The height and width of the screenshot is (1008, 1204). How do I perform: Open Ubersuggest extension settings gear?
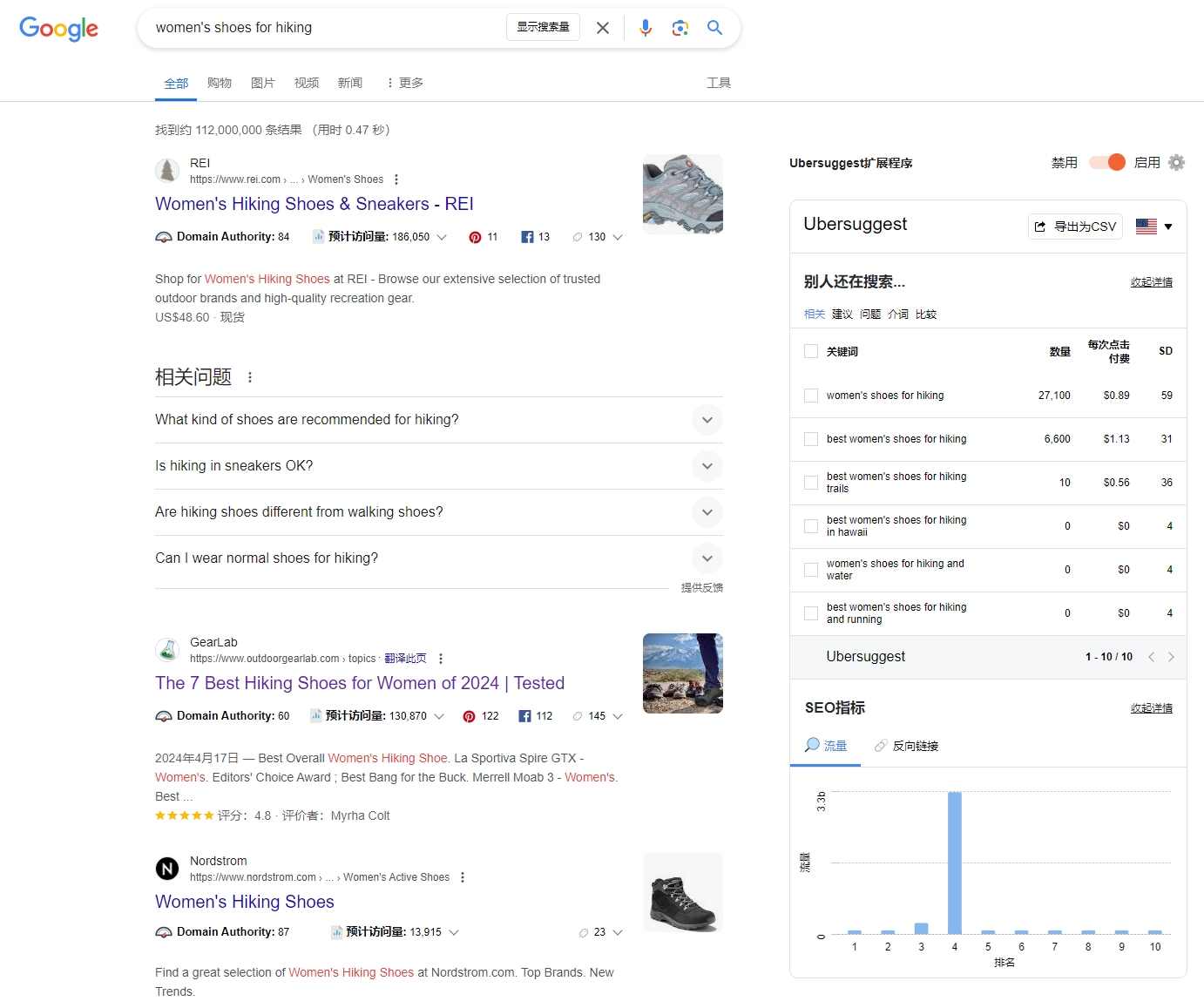tap(1176, 163)
